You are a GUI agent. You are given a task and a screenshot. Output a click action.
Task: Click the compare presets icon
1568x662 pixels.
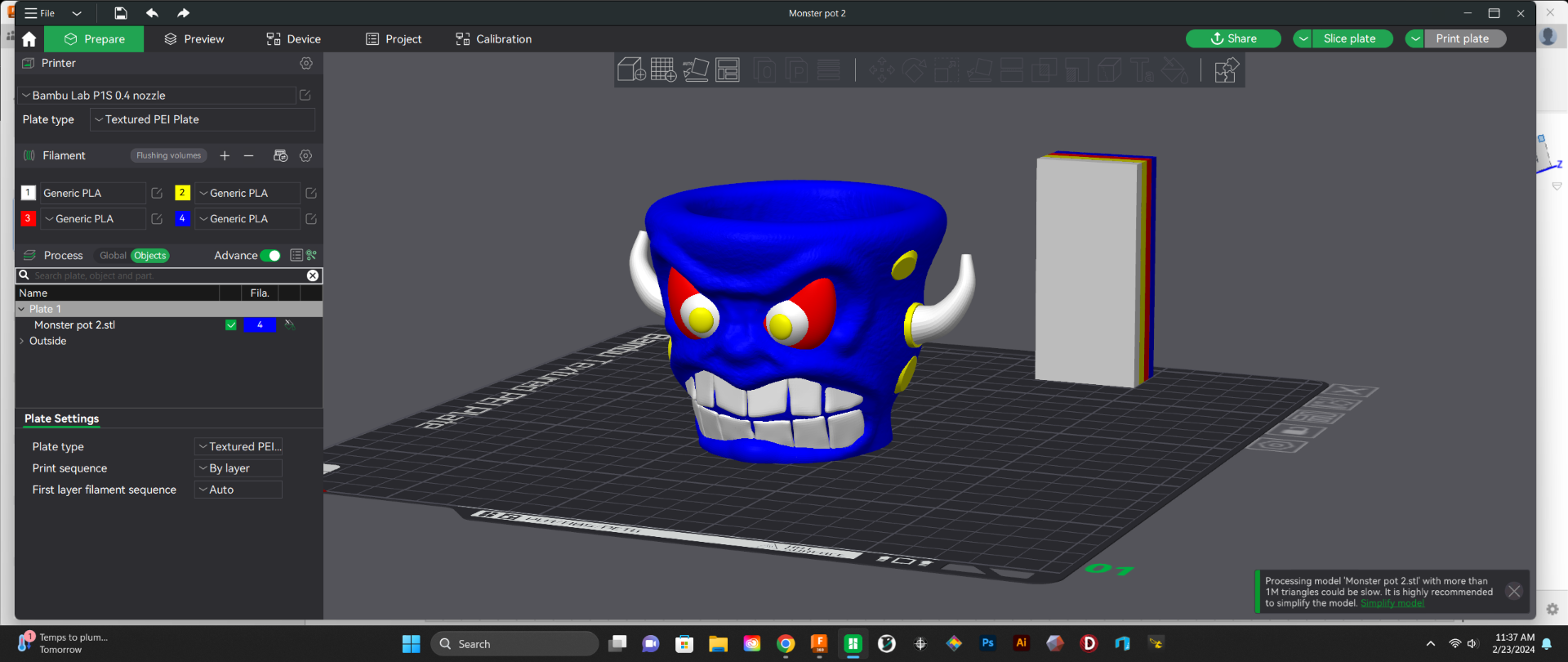tap(311, 255)
